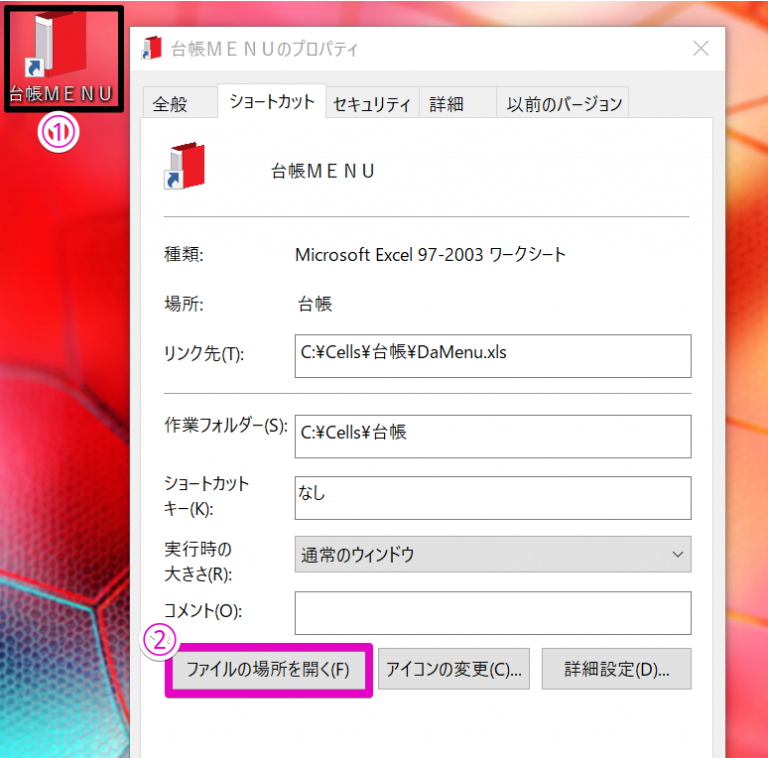Click the リンク先 input field
This screenshot has width=768, height=758.
click(493, 356)
